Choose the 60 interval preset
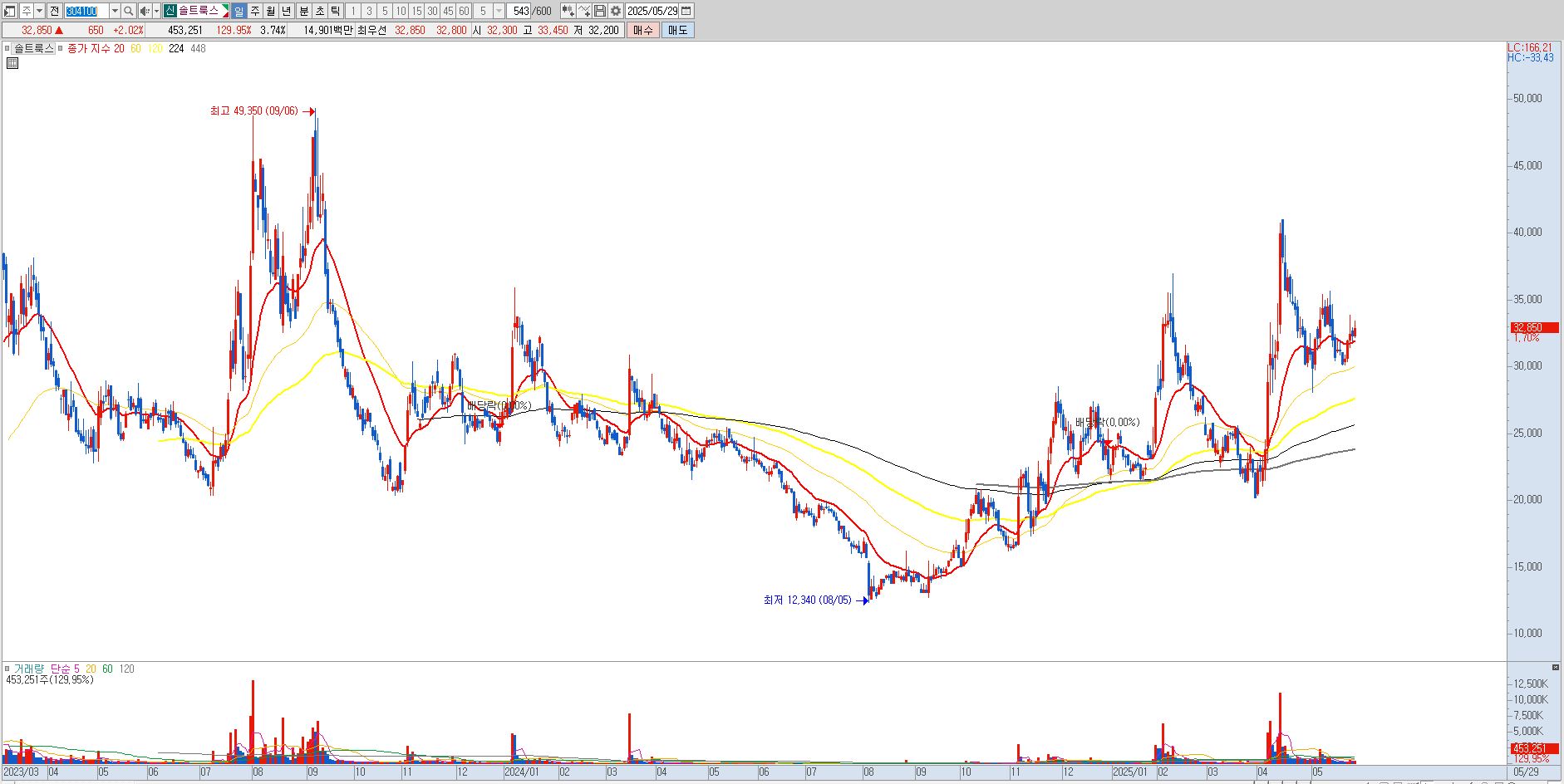1564x784 pixels. tap(464, 11)
